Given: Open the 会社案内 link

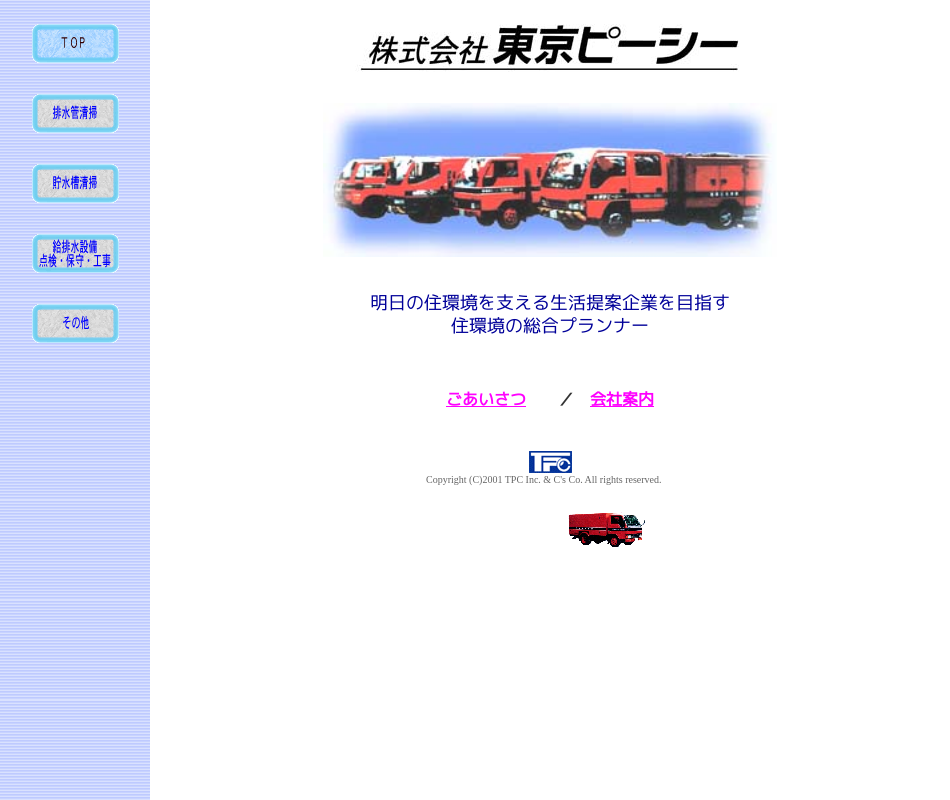Looking at the screenshot, I should (x=622, y=399).
